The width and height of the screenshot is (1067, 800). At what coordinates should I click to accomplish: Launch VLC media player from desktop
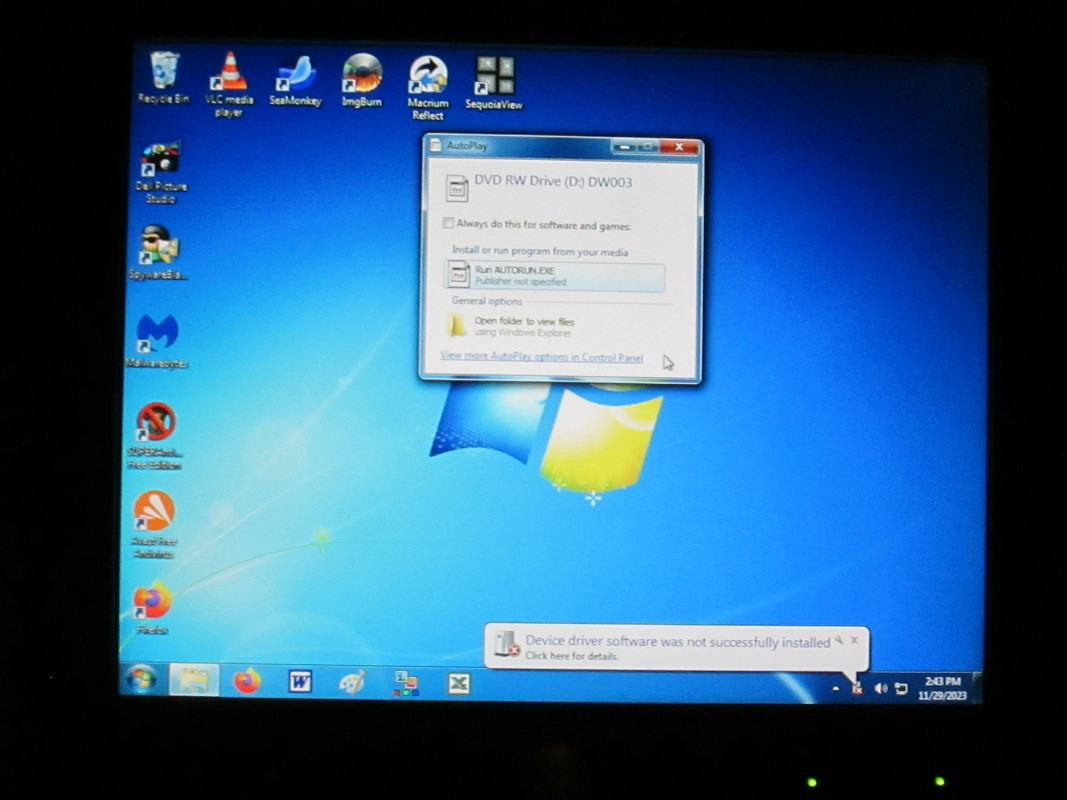coord(229,84)
